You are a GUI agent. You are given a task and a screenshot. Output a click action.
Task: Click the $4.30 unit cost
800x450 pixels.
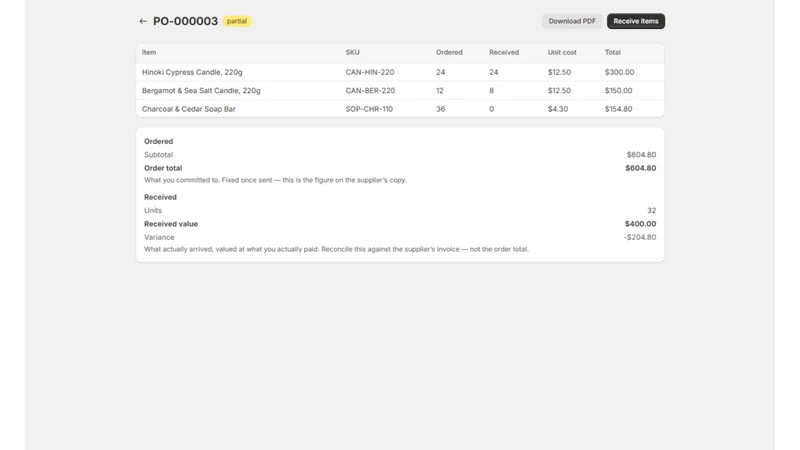point(558,109)
